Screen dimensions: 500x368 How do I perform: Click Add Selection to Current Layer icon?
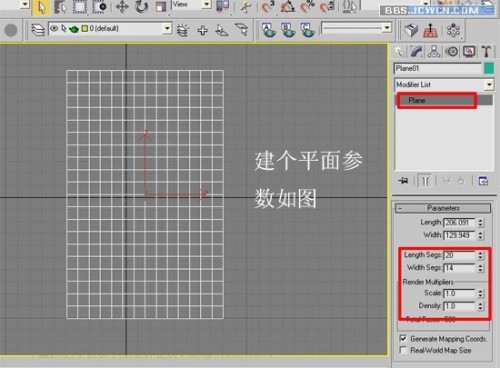[202, 30]
